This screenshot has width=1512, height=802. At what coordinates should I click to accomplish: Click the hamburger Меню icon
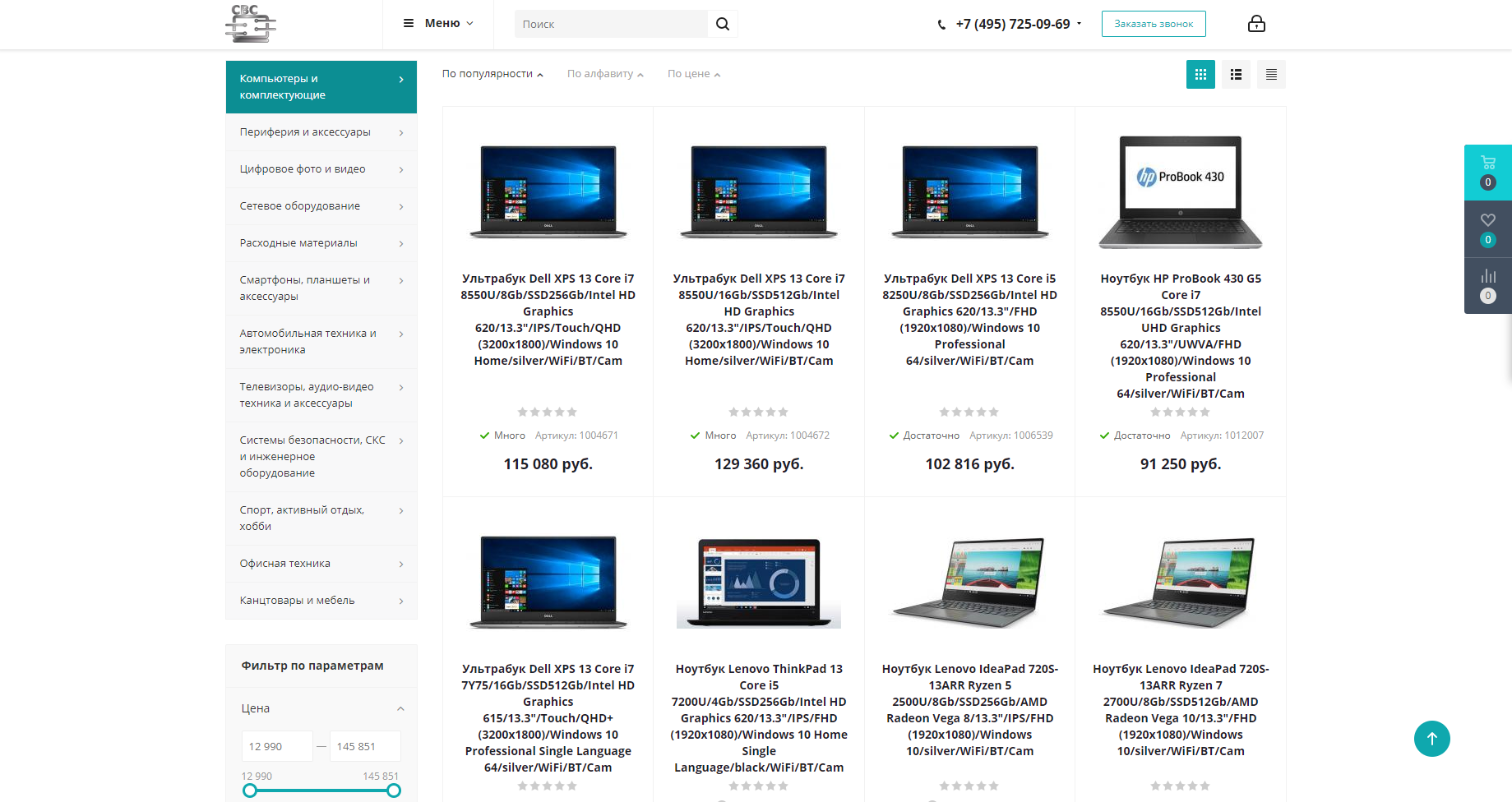pos(409,23)
